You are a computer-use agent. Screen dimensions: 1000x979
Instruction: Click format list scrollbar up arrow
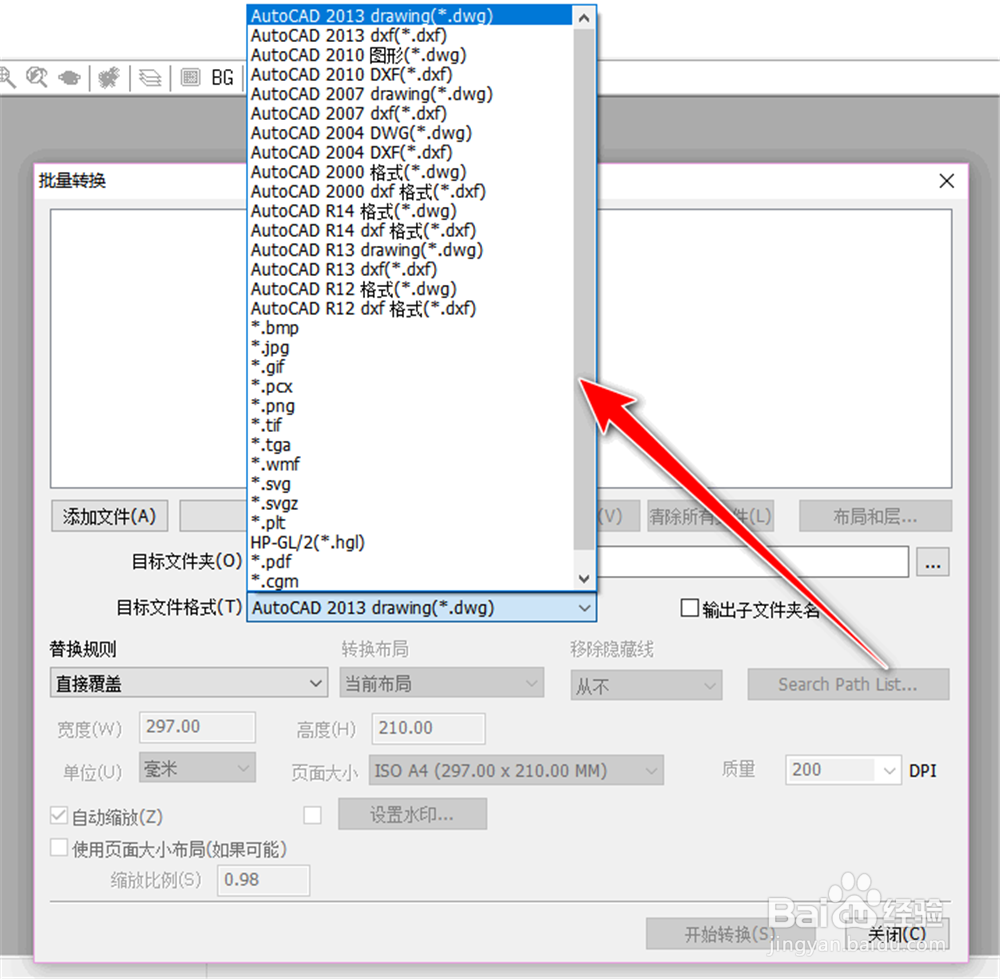pyautogui.click(x=584, y=18)
